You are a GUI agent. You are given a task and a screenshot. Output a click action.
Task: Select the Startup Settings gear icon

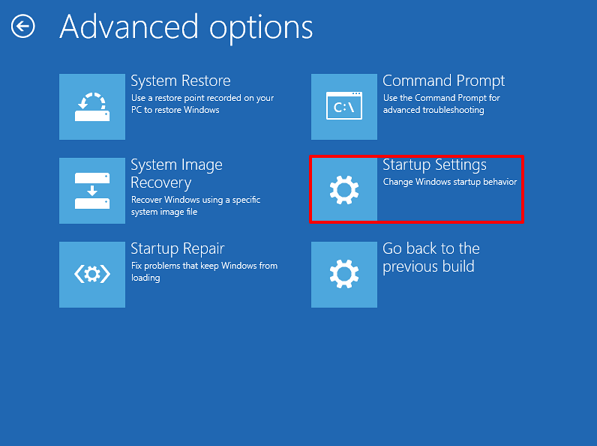[344, 190]
